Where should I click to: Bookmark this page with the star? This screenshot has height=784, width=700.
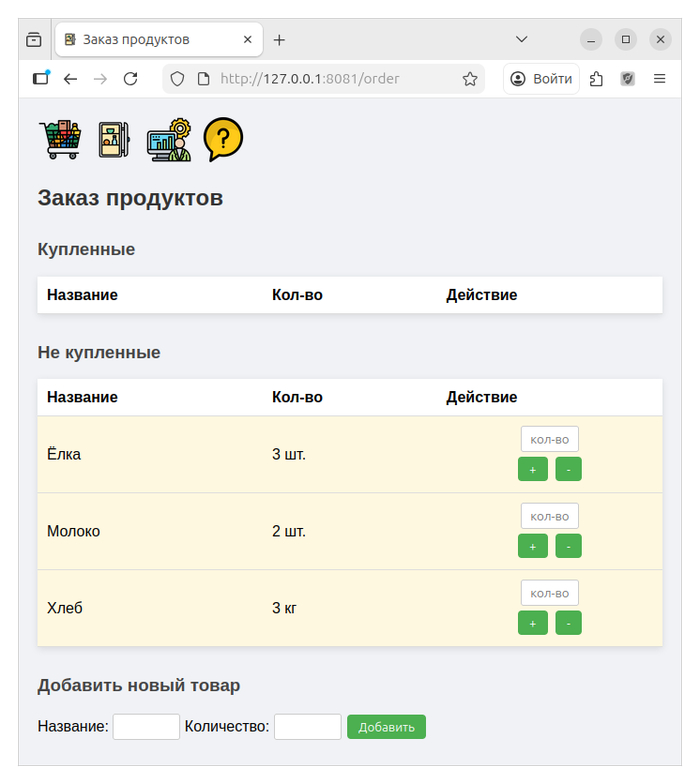(x=470, y=79)
